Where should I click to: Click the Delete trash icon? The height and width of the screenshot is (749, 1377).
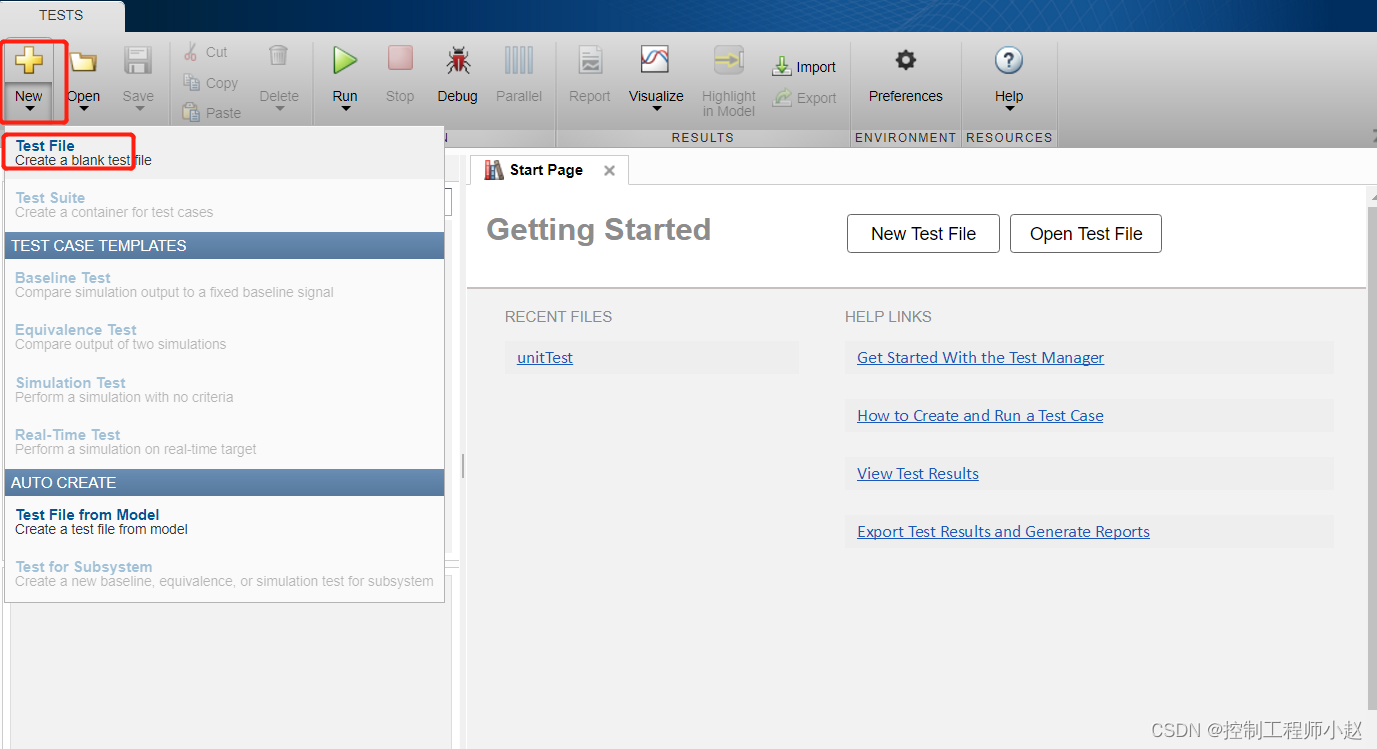point(279,56)
